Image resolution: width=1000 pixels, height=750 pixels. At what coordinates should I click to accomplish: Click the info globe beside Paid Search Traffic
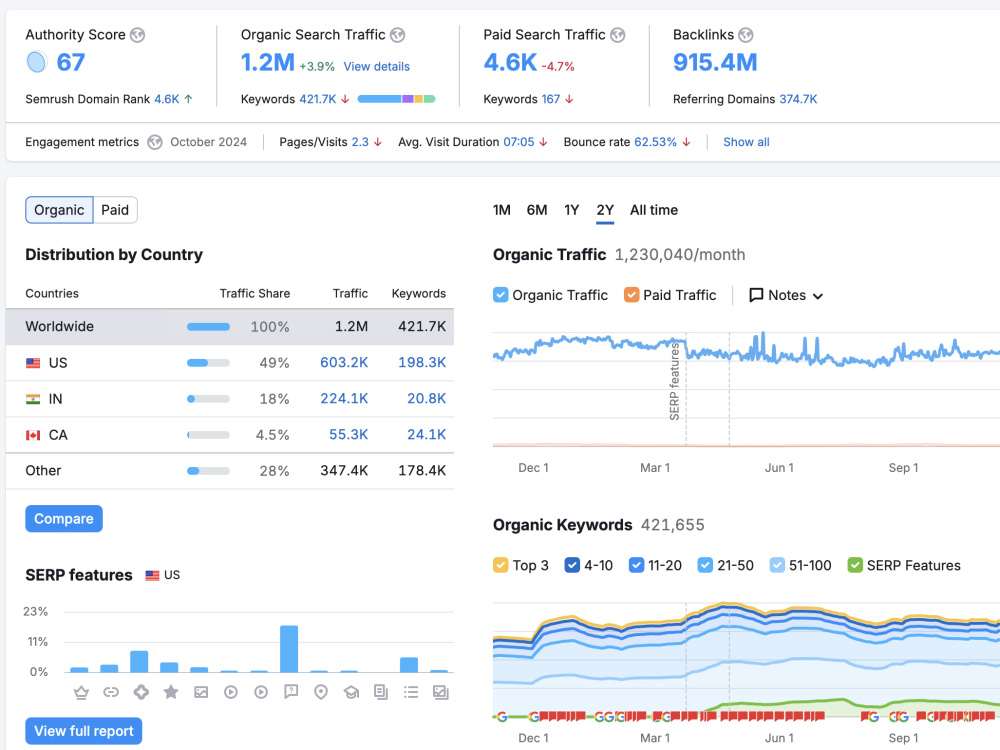(617, 35)
